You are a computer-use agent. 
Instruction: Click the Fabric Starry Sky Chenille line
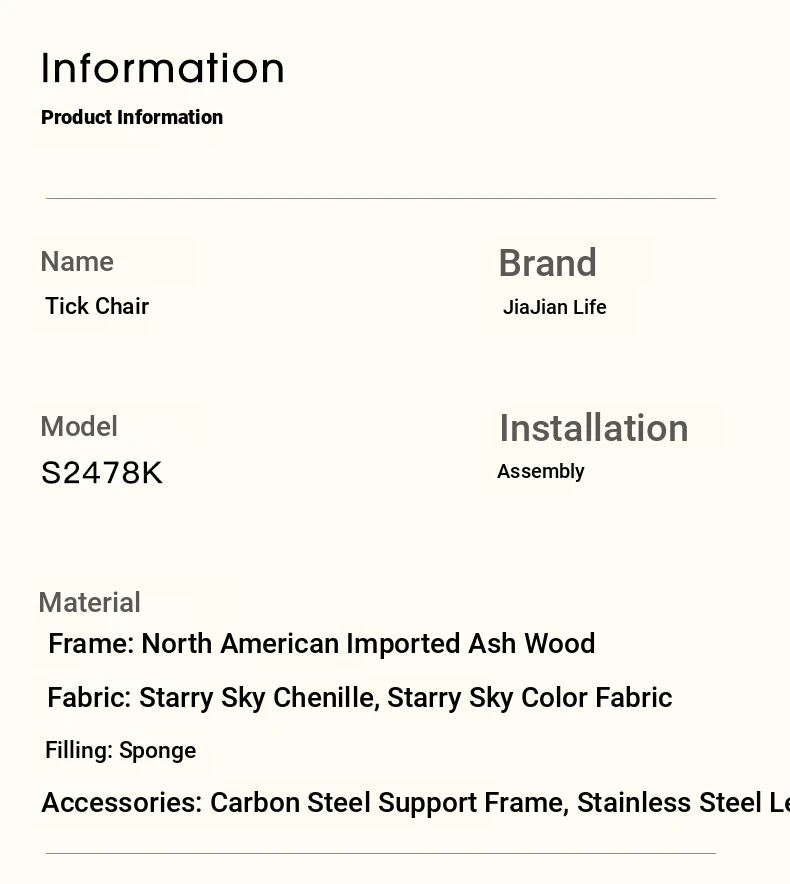(x=360, y=698)
